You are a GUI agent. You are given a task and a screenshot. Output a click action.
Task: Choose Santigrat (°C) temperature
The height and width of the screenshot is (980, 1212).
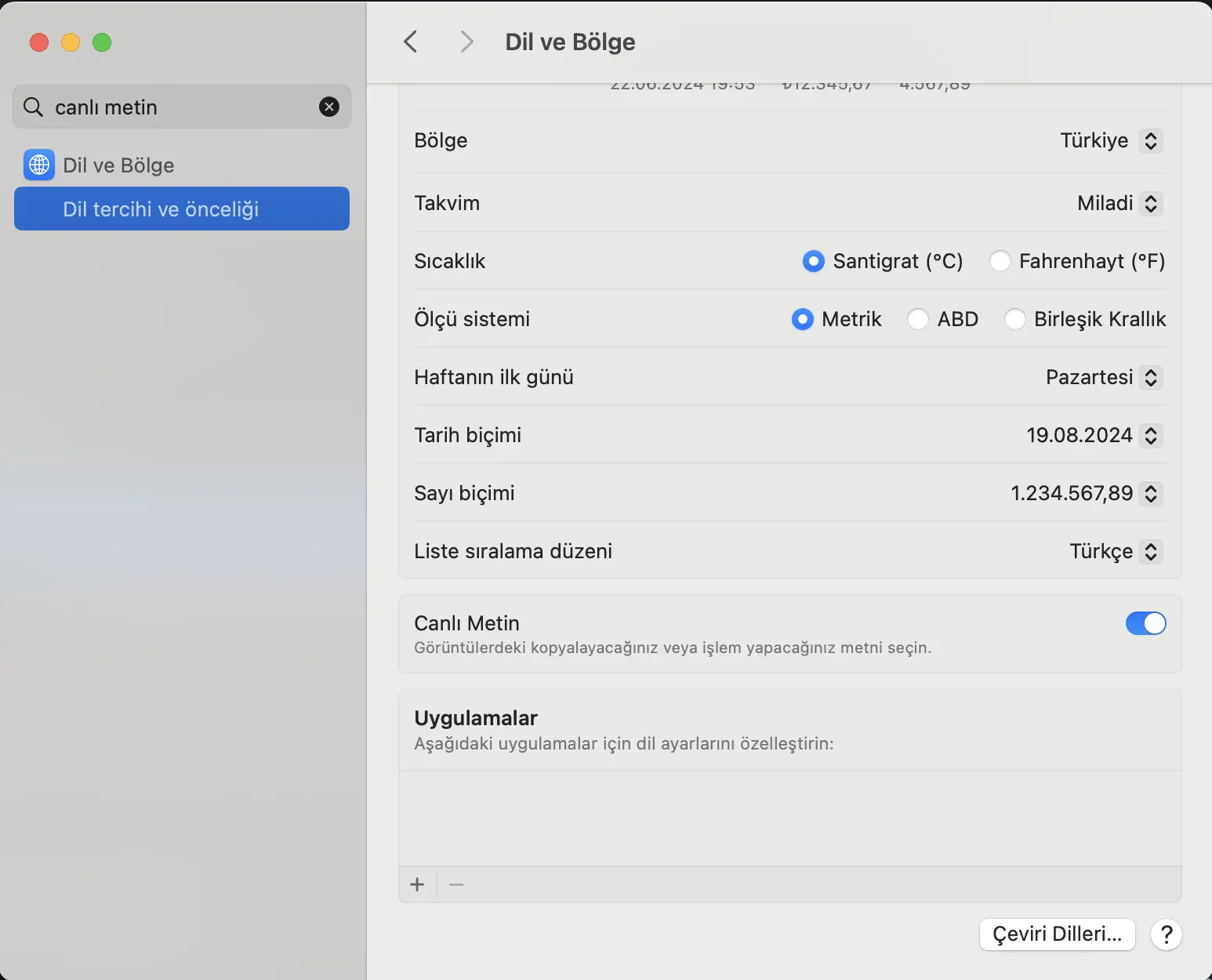(x=813, y=261)
